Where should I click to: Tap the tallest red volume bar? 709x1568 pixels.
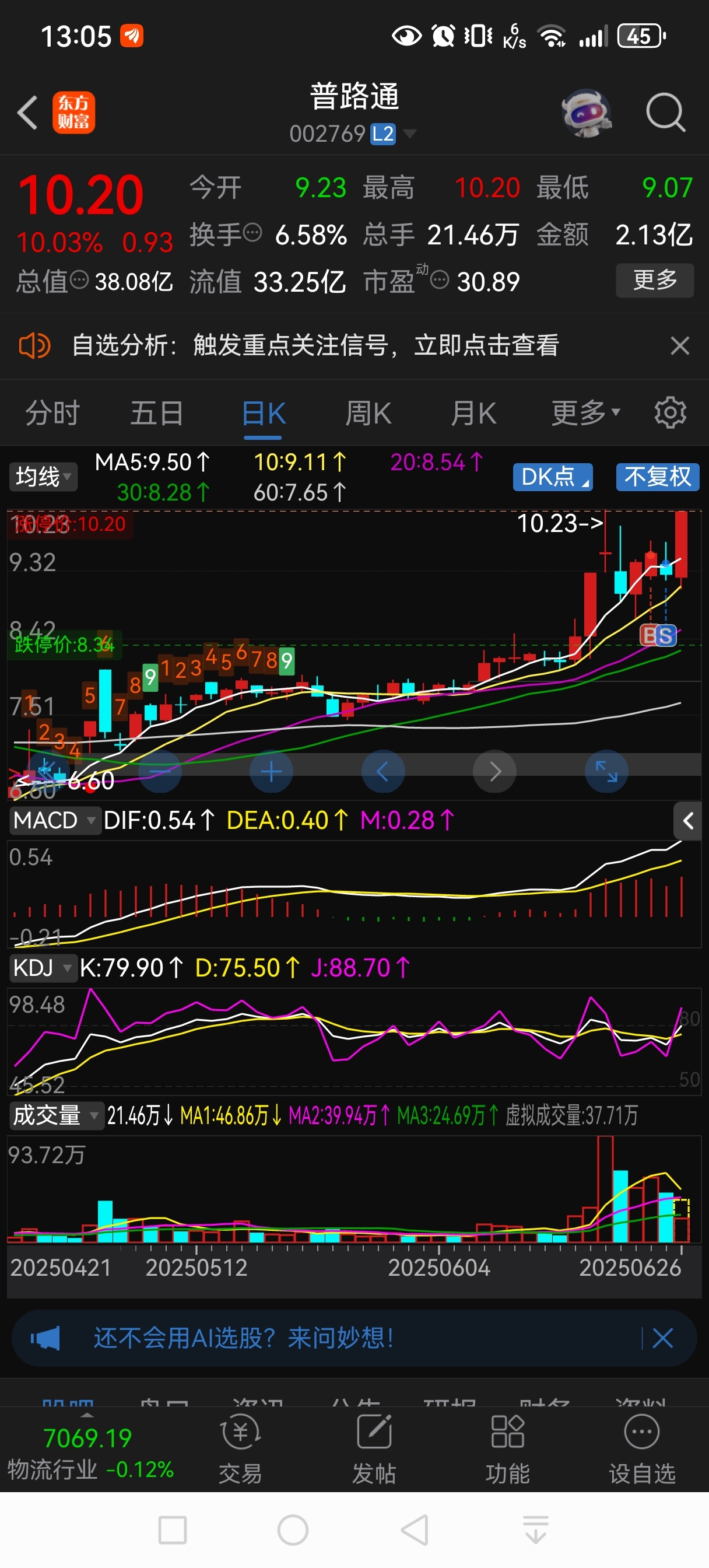coord(605,1189)
